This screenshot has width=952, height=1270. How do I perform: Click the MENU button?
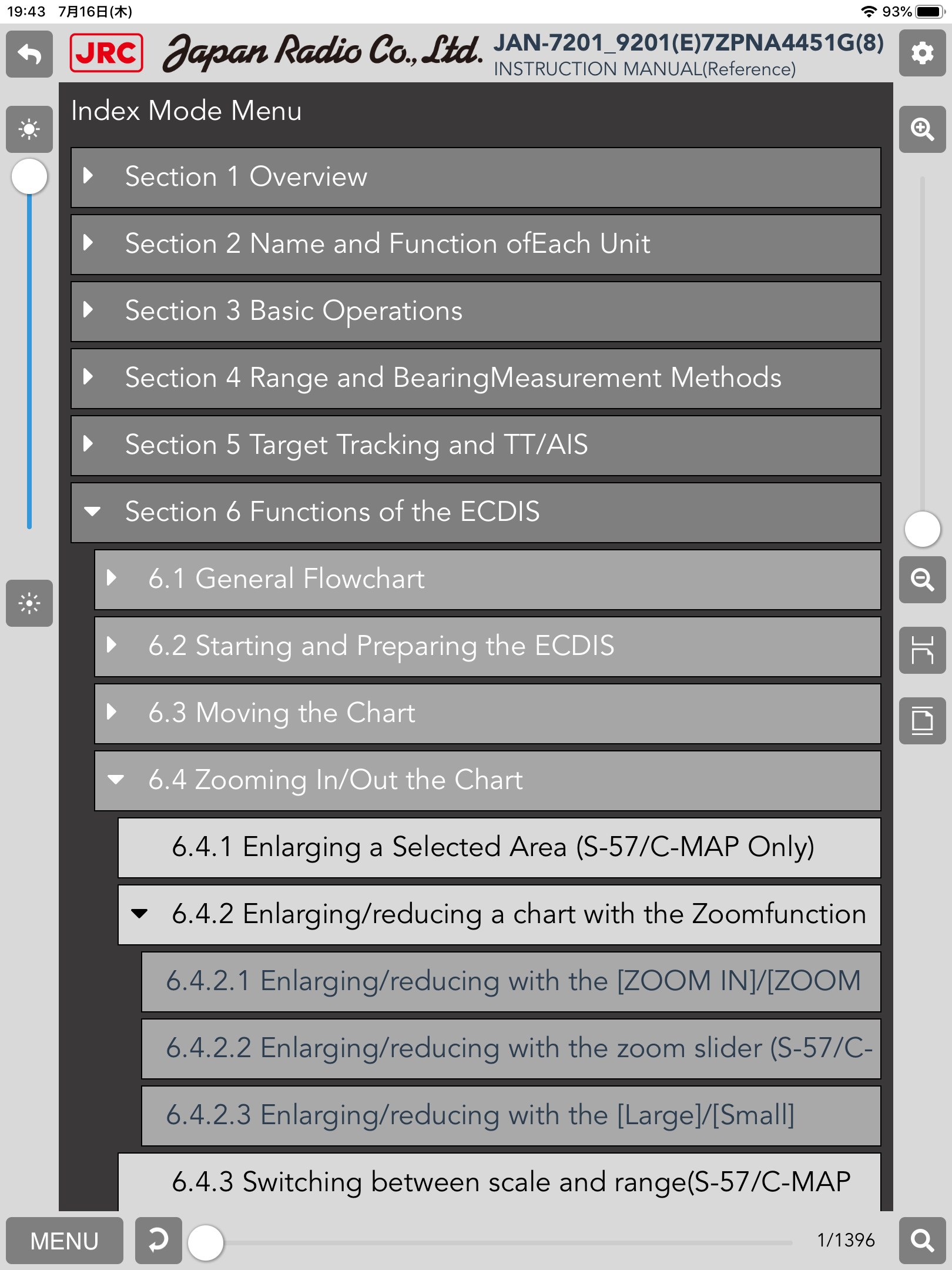(65, 1241)
